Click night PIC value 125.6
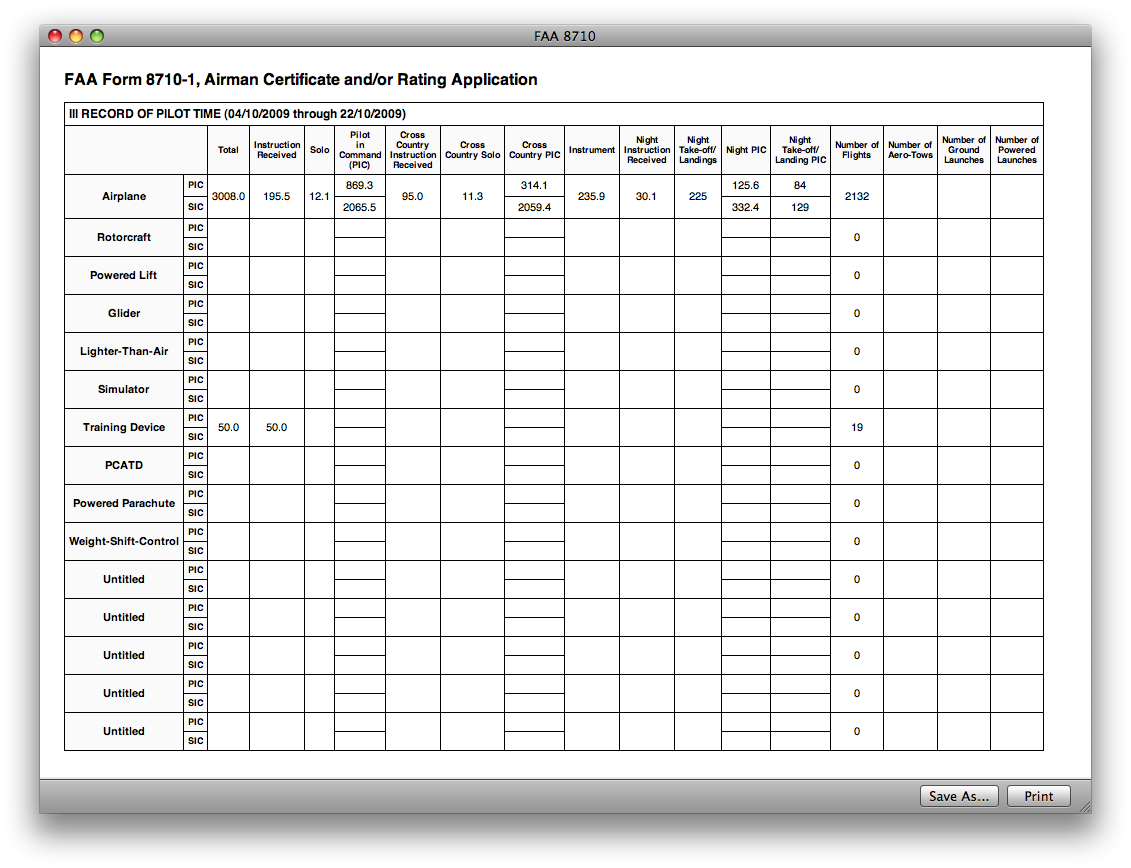 click(x=746, y=185)
